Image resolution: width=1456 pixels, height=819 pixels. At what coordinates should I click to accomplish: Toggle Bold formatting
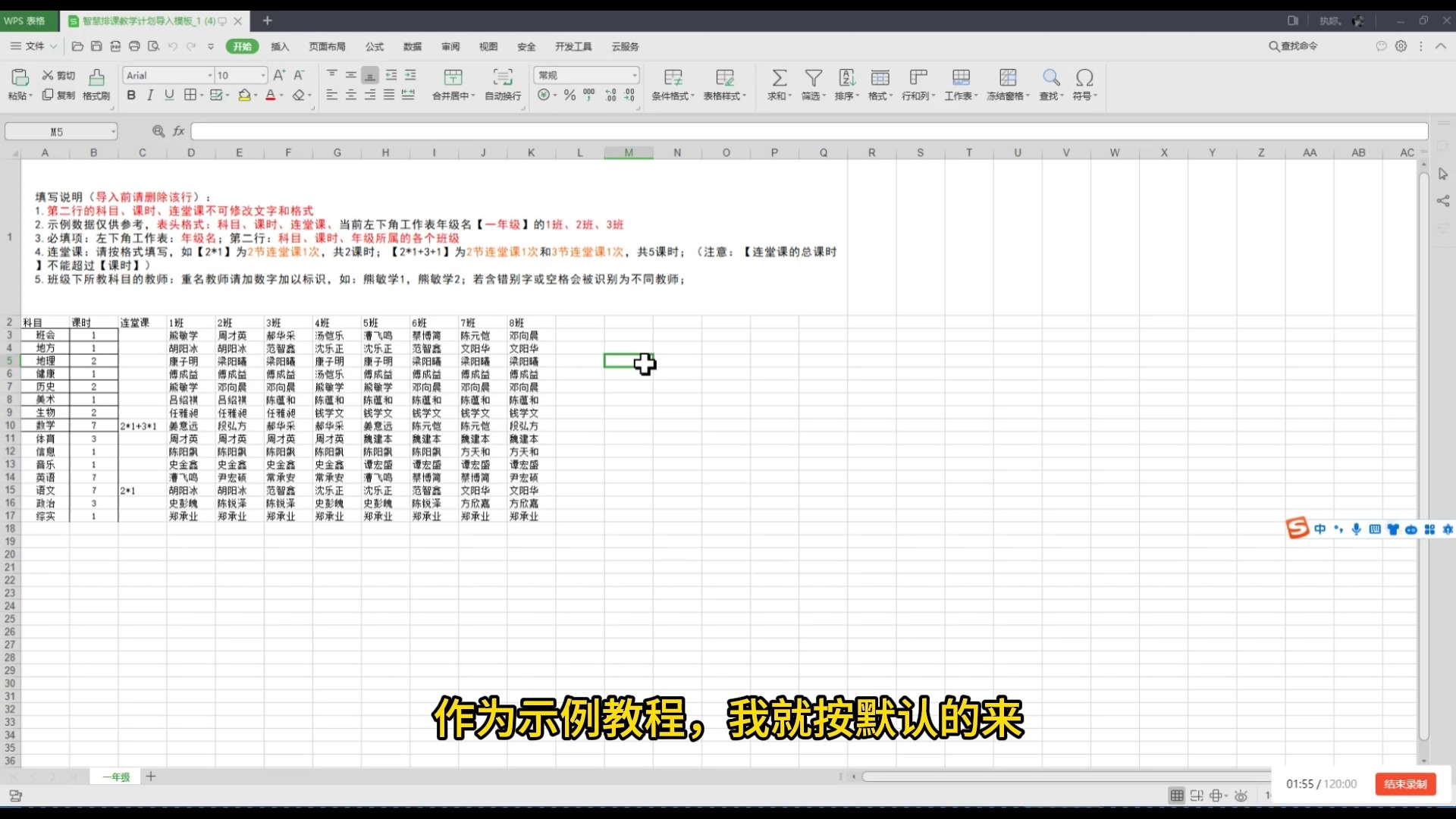tap(131, 95)
